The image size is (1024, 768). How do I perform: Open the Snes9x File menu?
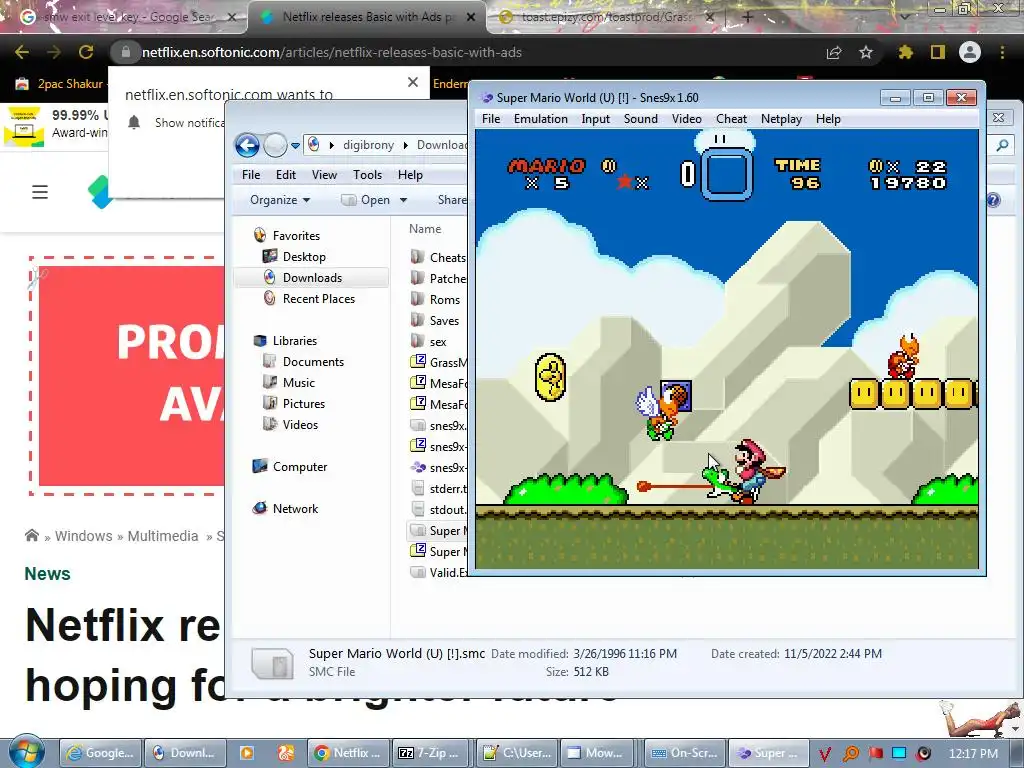click(491, 119)
